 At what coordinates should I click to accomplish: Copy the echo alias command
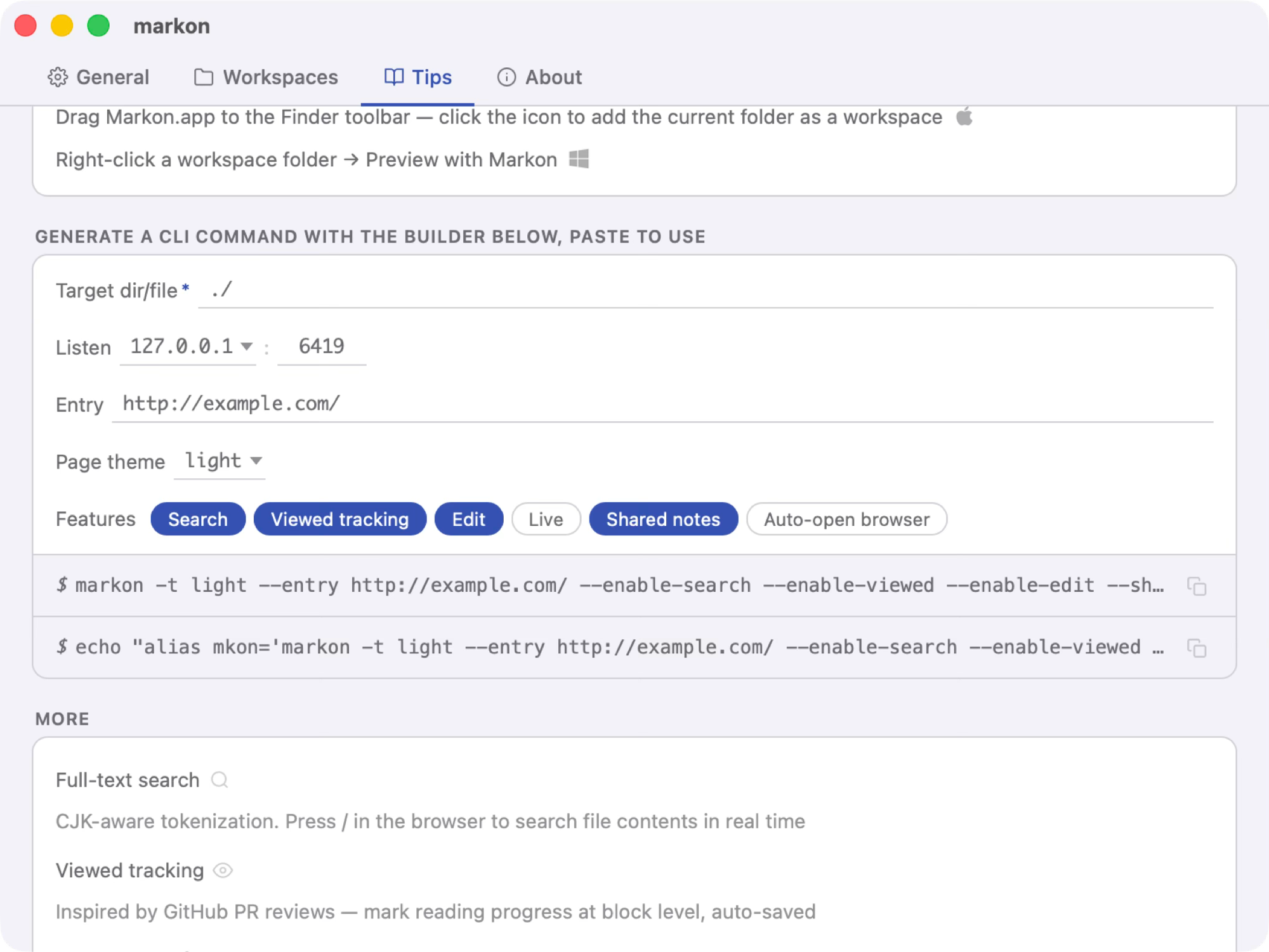(x=1197, y=648)
